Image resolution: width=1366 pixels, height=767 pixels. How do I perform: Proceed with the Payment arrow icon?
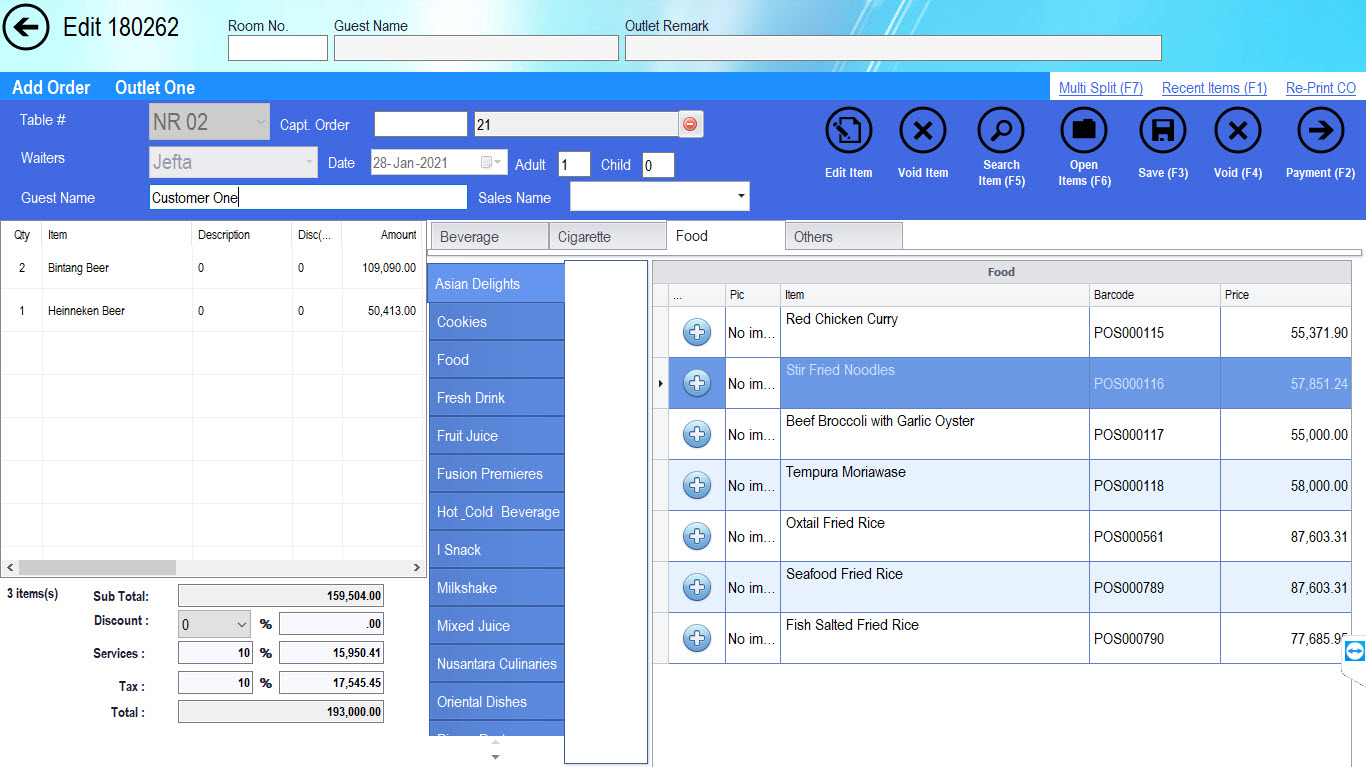(1320, 131)
